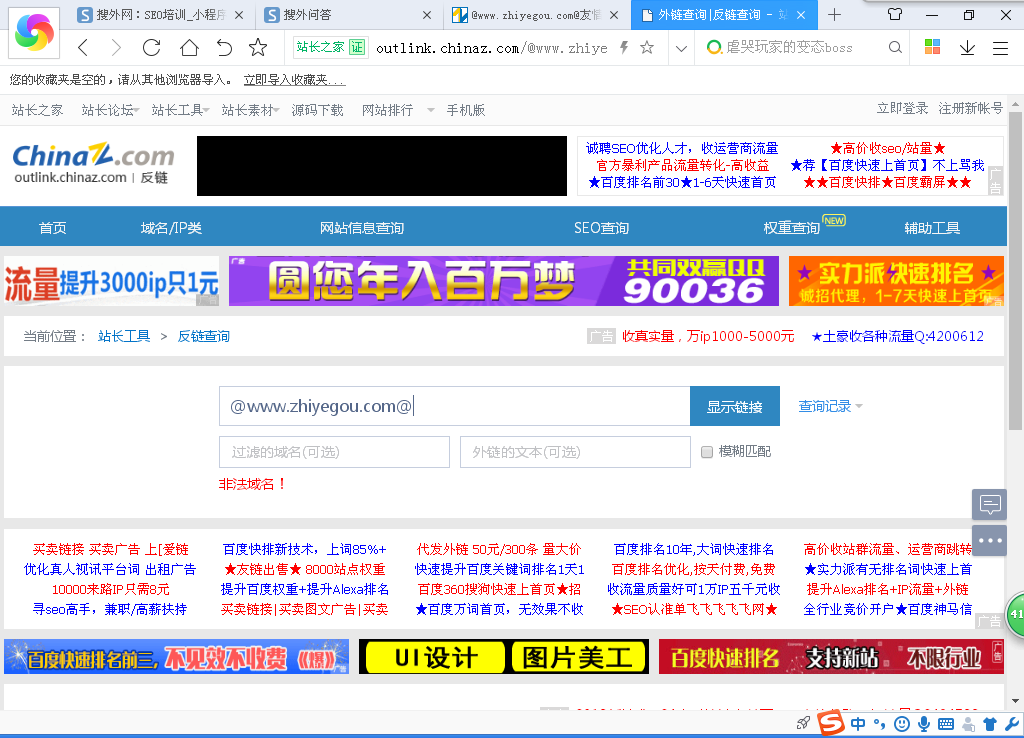This screenshot has width=1024, height=738.
Task: Click the Sogou S input method logo
Action: pos(831,722)
